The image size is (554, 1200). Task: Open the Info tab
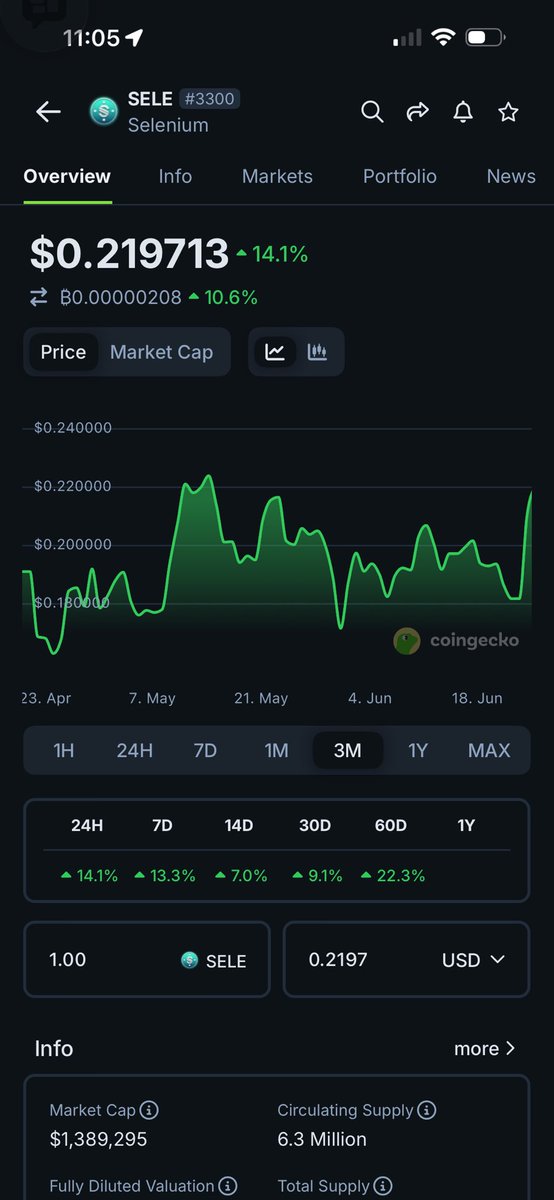pos(175,176)
